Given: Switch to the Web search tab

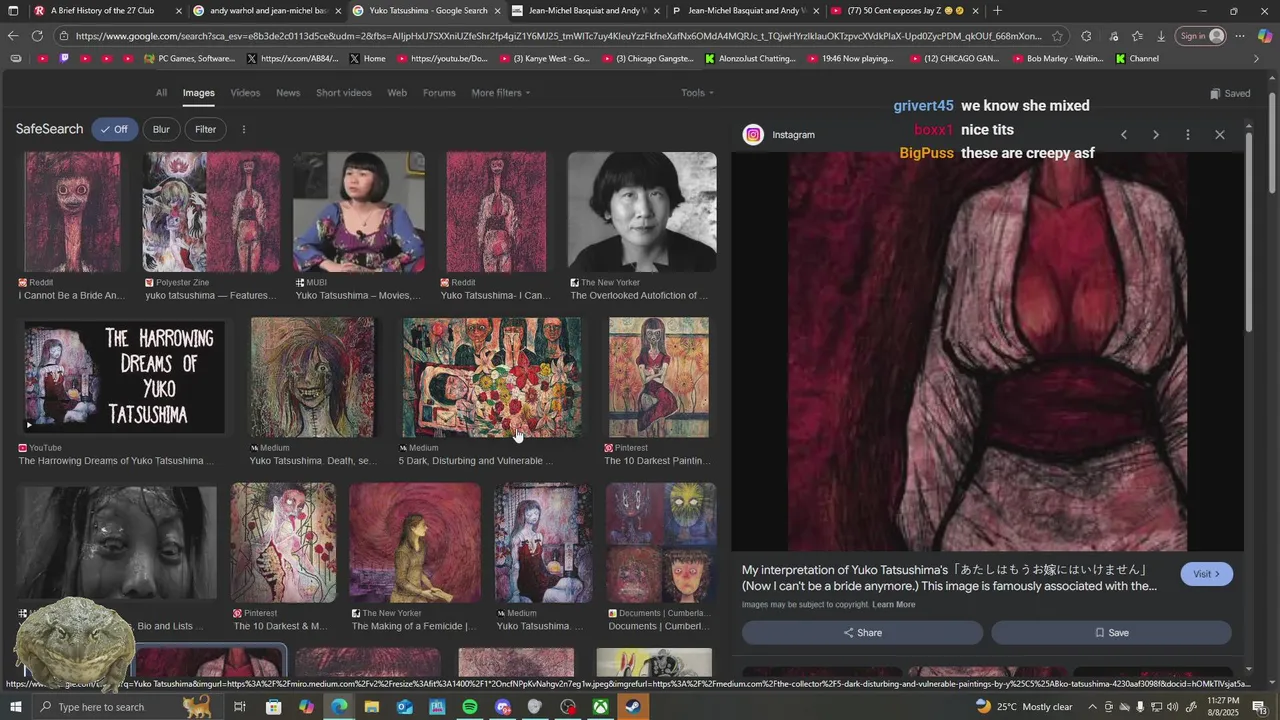Looking at the screenshot, I should pyautogui.click(x=397, y=93).
